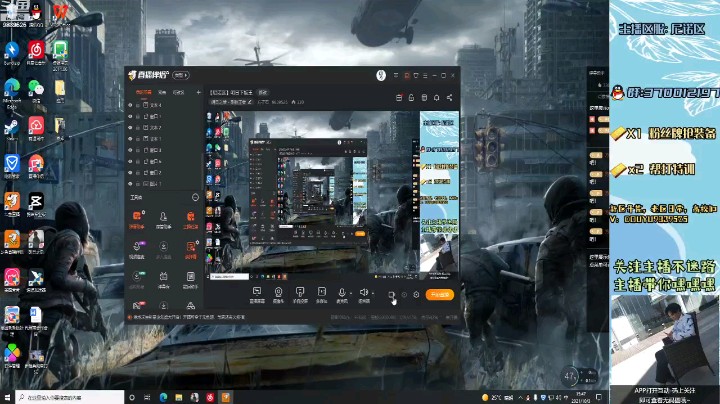Edit the game category pill with pencil icon
Viewport: 720px width, 404px height.
231,102
